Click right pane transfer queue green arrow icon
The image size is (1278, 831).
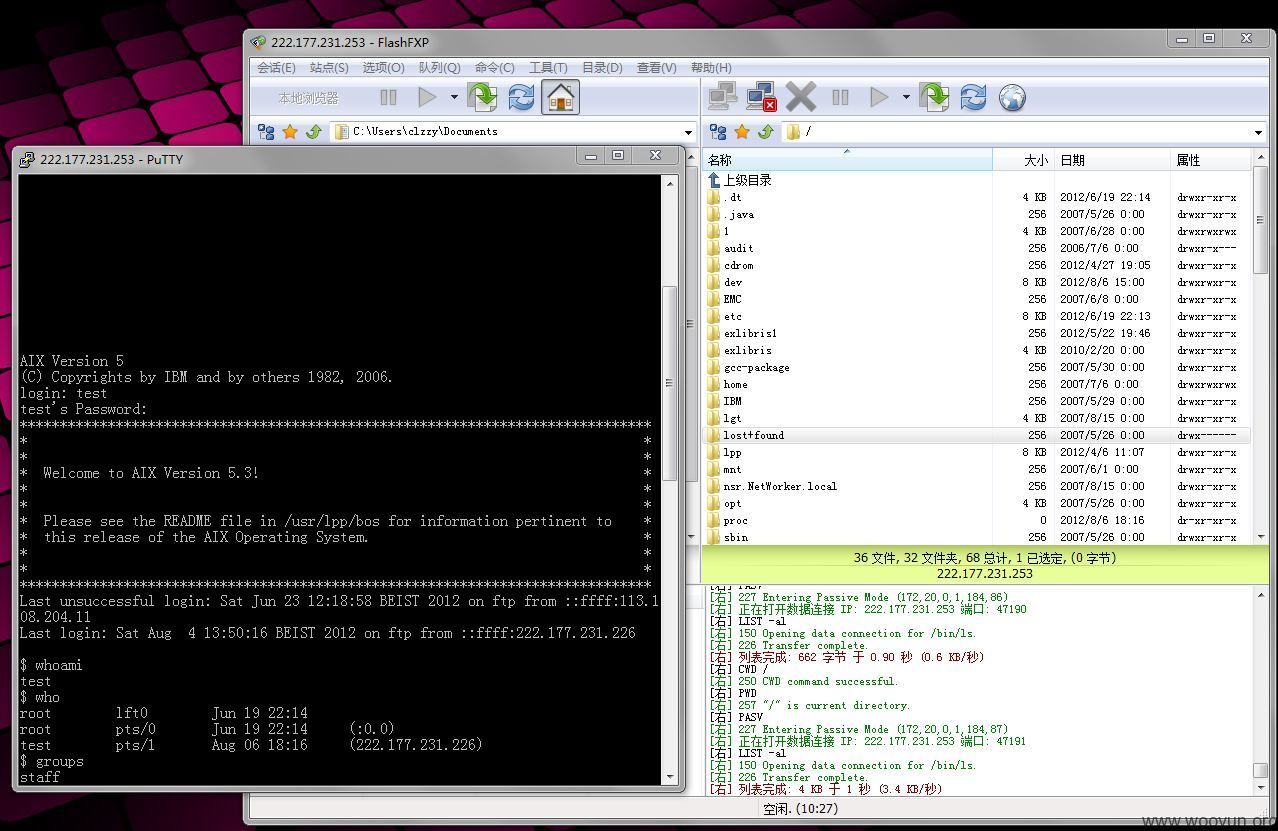pos(935,97)
